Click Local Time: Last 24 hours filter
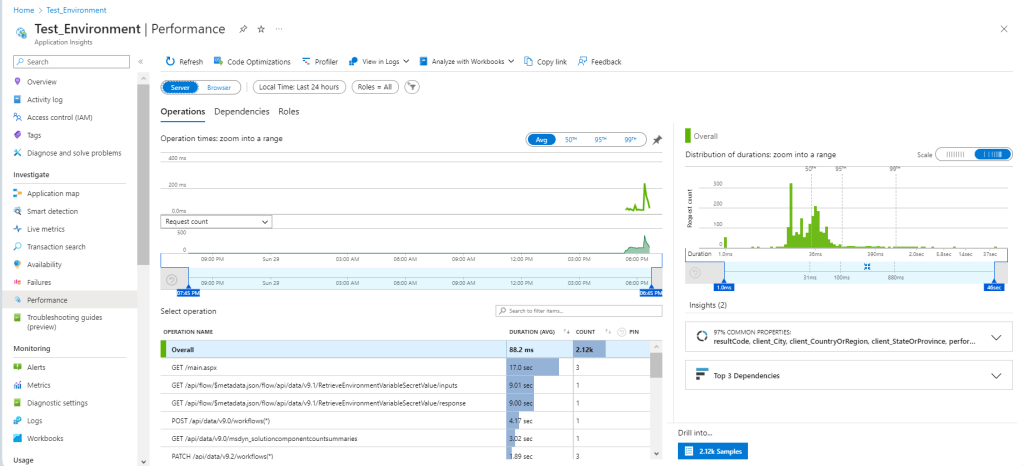This screenshot has height=466, width=1023. [x=299, y=87]
